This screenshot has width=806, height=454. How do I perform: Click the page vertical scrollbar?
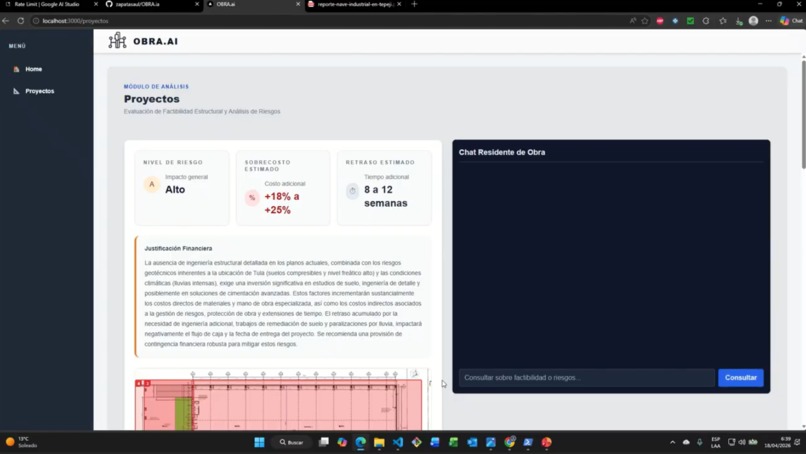coord(803,113)
